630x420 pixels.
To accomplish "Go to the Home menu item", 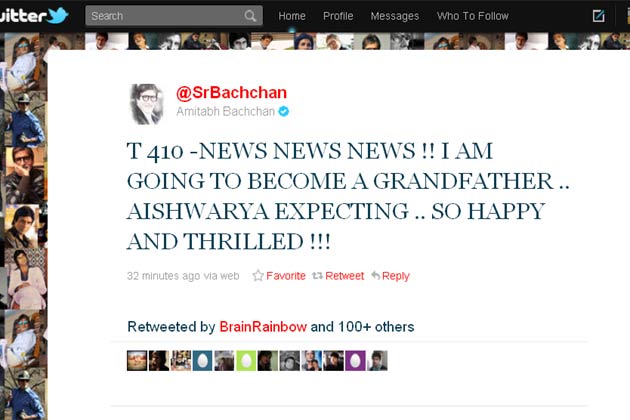I will pos(292,16).
